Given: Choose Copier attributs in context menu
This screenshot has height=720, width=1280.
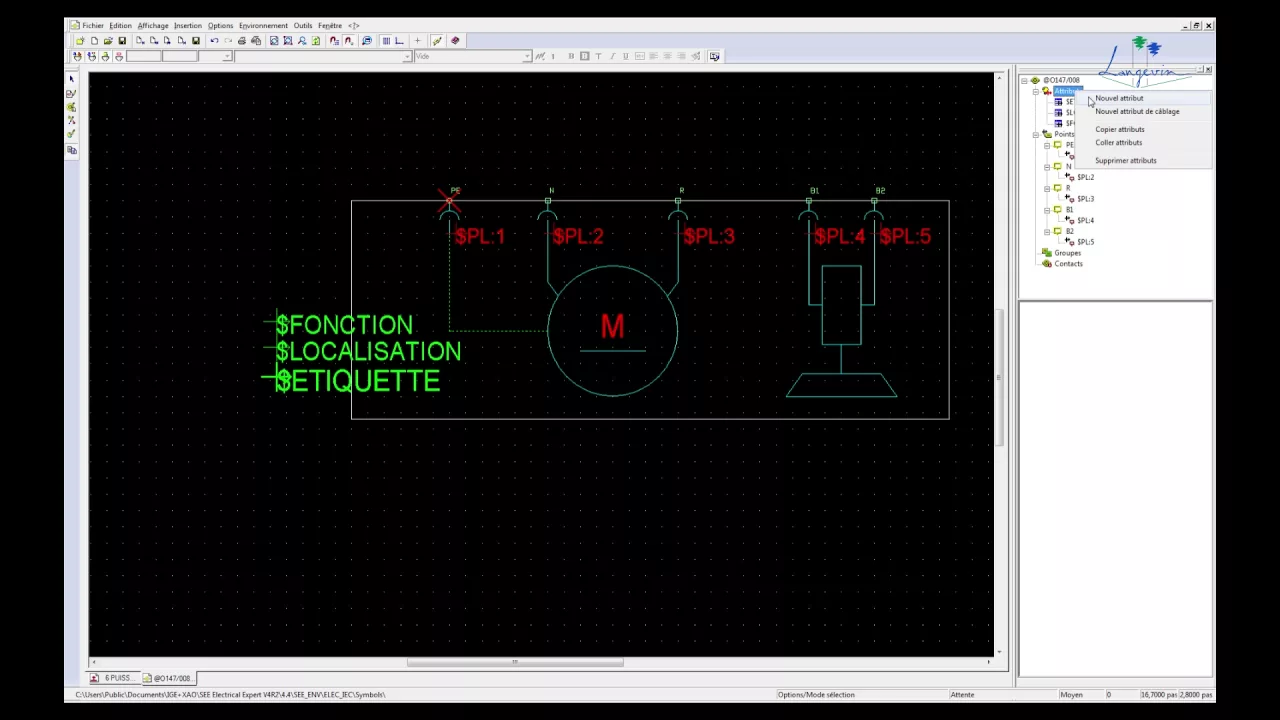Looking at the screenshot, I should 1120,129.
